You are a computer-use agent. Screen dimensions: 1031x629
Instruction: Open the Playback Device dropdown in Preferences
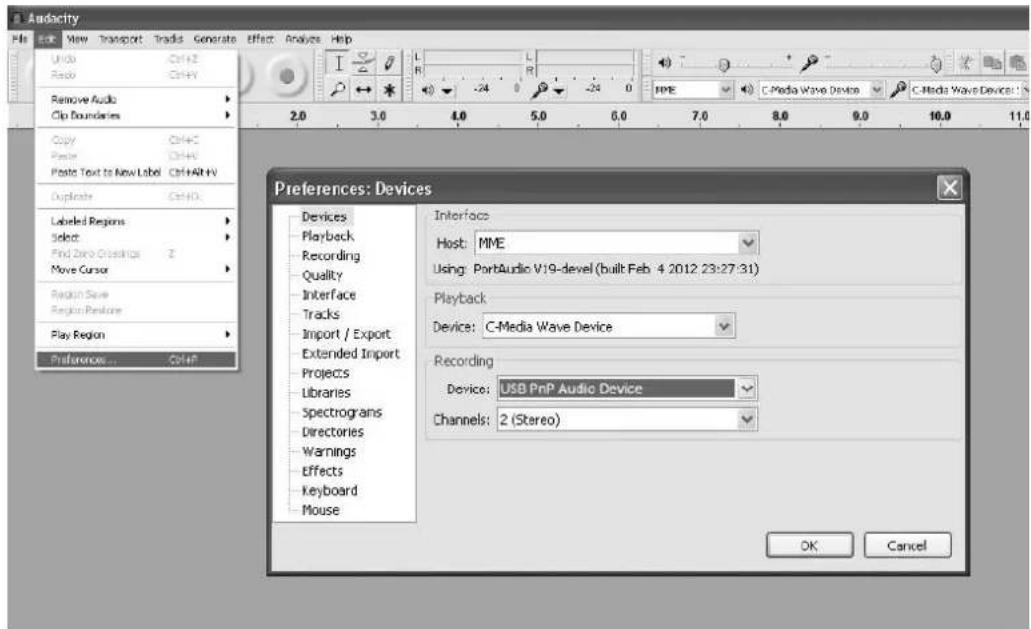point(609,327)
